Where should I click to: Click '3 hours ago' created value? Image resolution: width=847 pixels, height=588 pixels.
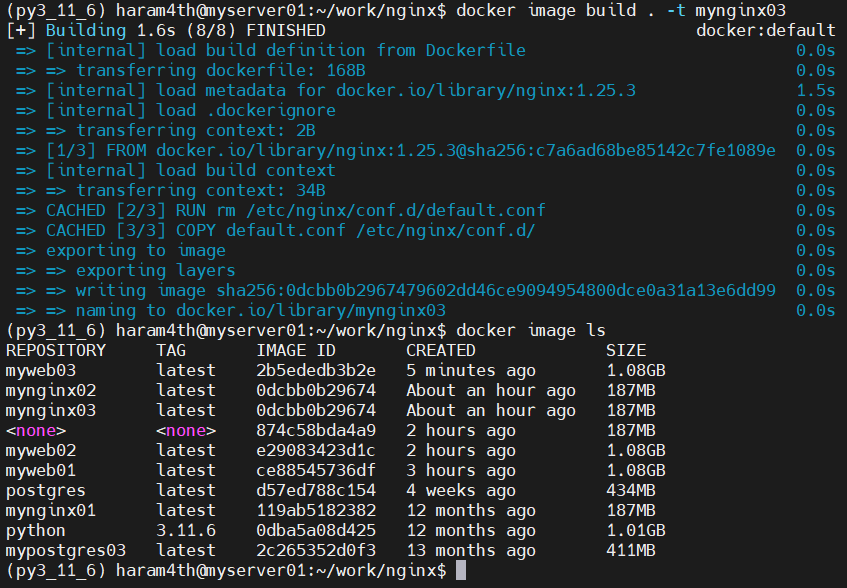(461, 470)
